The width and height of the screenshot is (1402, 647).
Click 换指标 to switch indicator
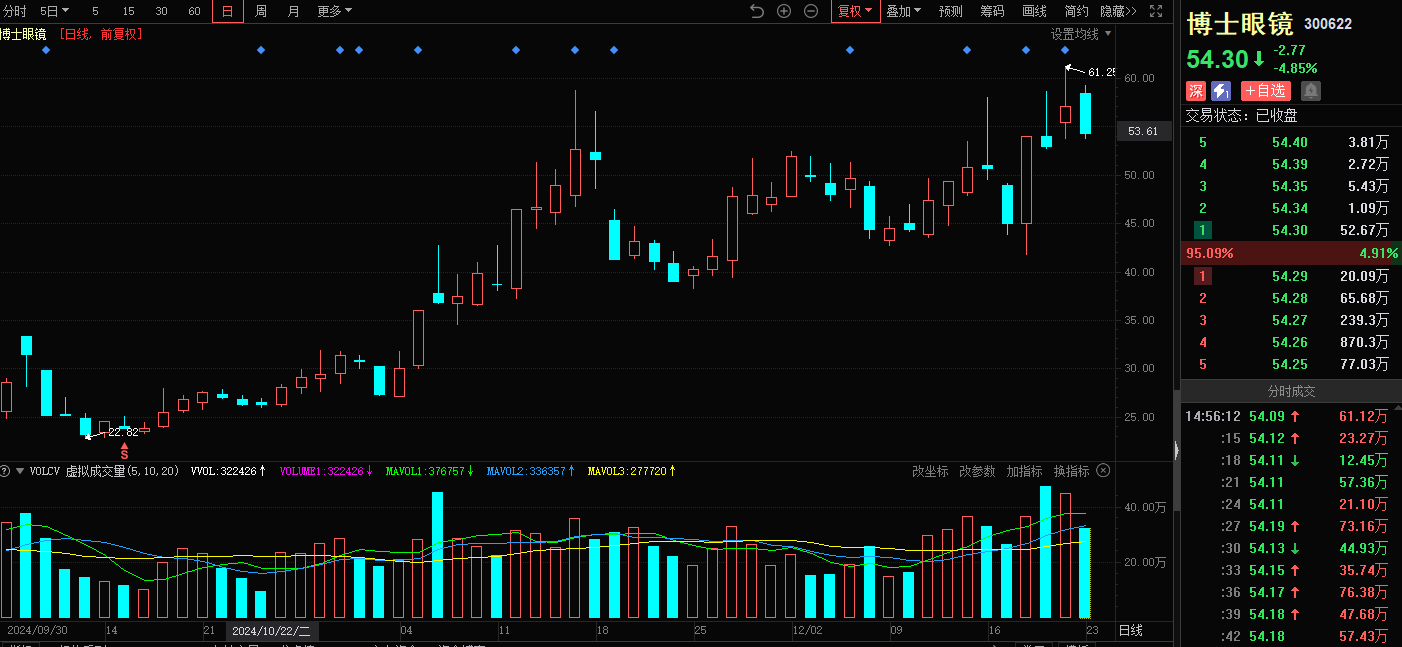pyautogui.click(x=1071, y=470)
